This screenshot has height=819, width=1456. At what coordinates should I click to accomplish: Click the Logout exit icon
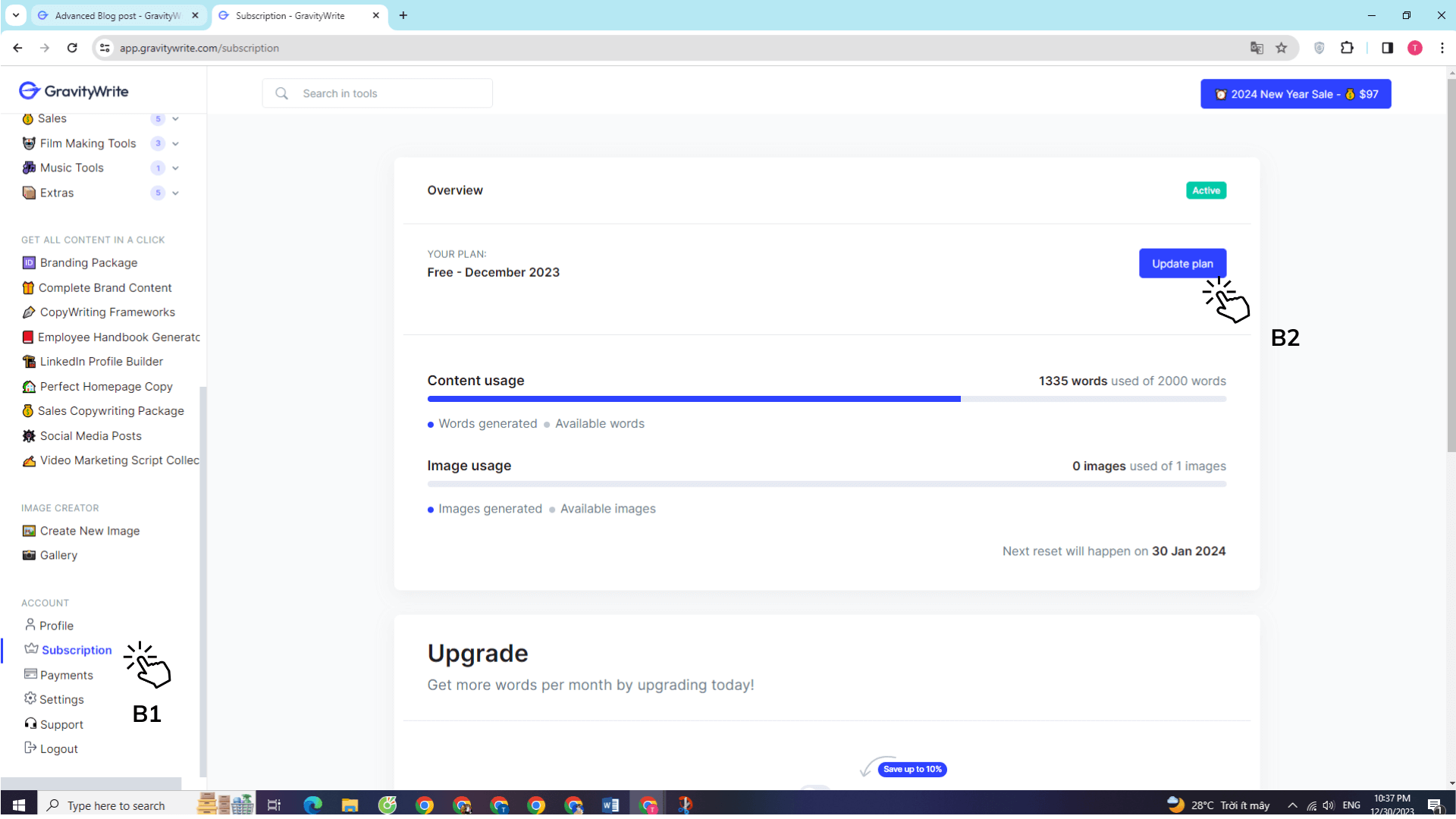30,748
